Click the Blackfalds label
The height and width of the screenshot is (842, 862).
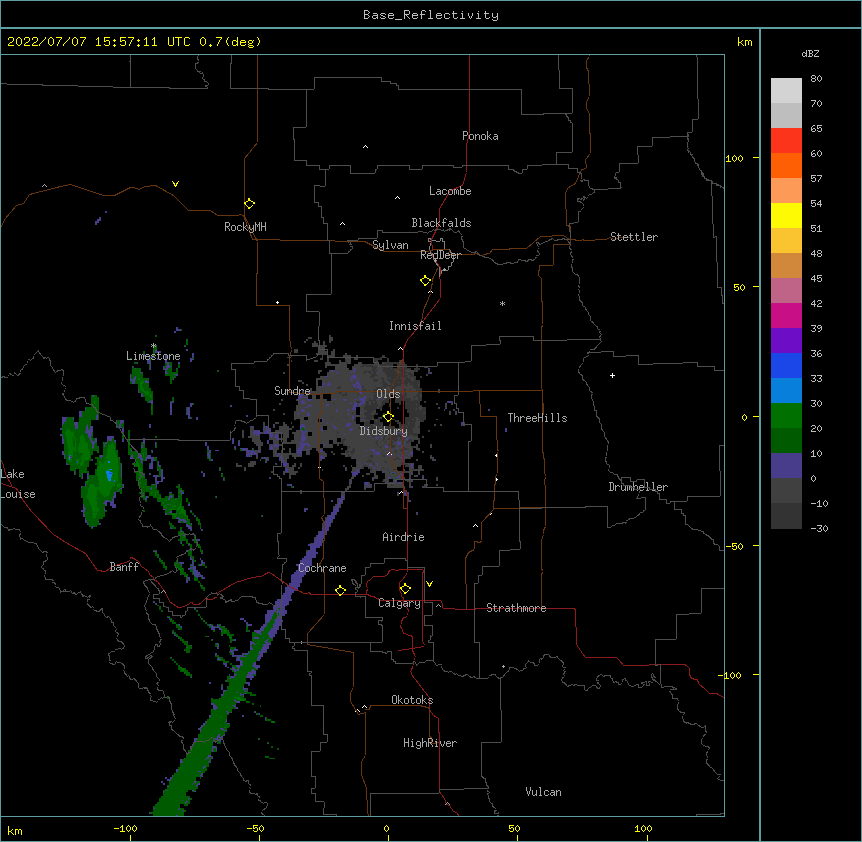click(x=441, y=223)
